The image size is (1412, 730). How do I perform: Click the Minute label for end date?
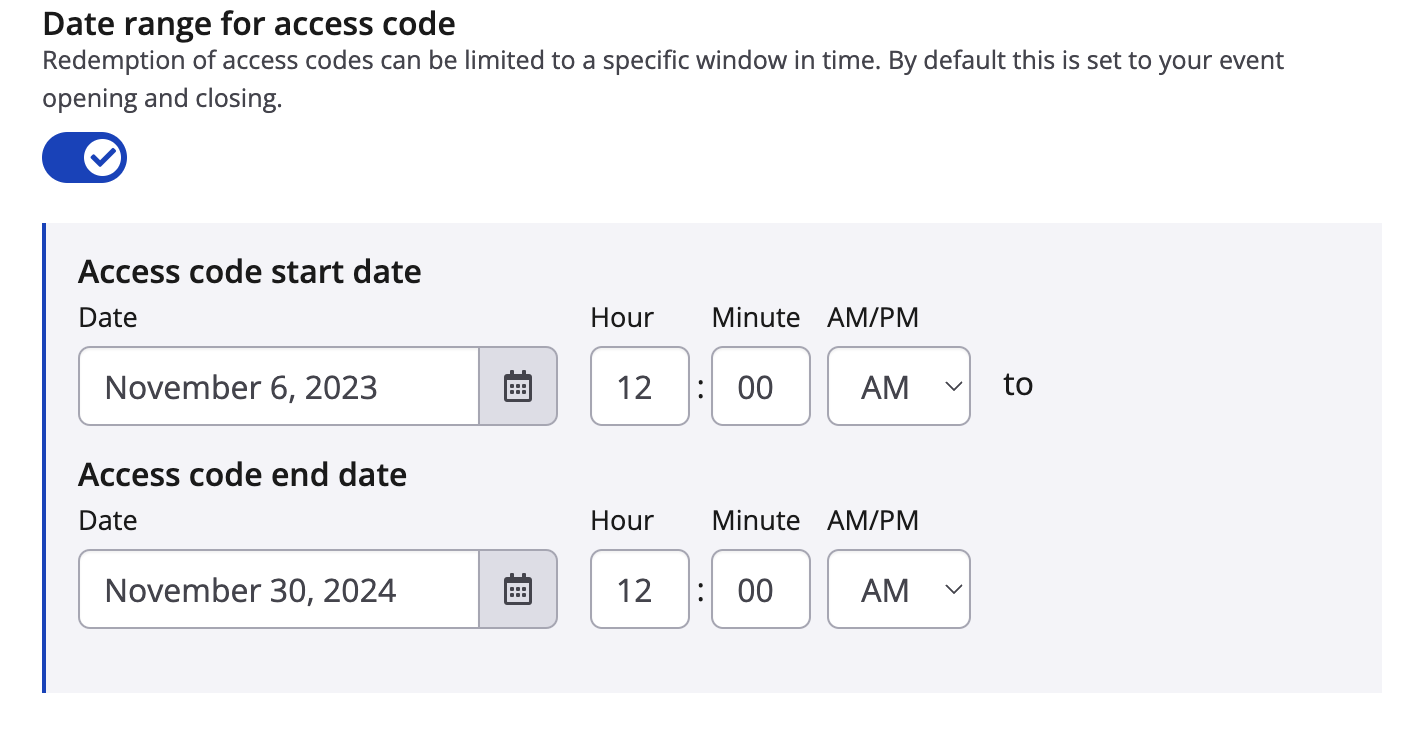coord(755,521)
